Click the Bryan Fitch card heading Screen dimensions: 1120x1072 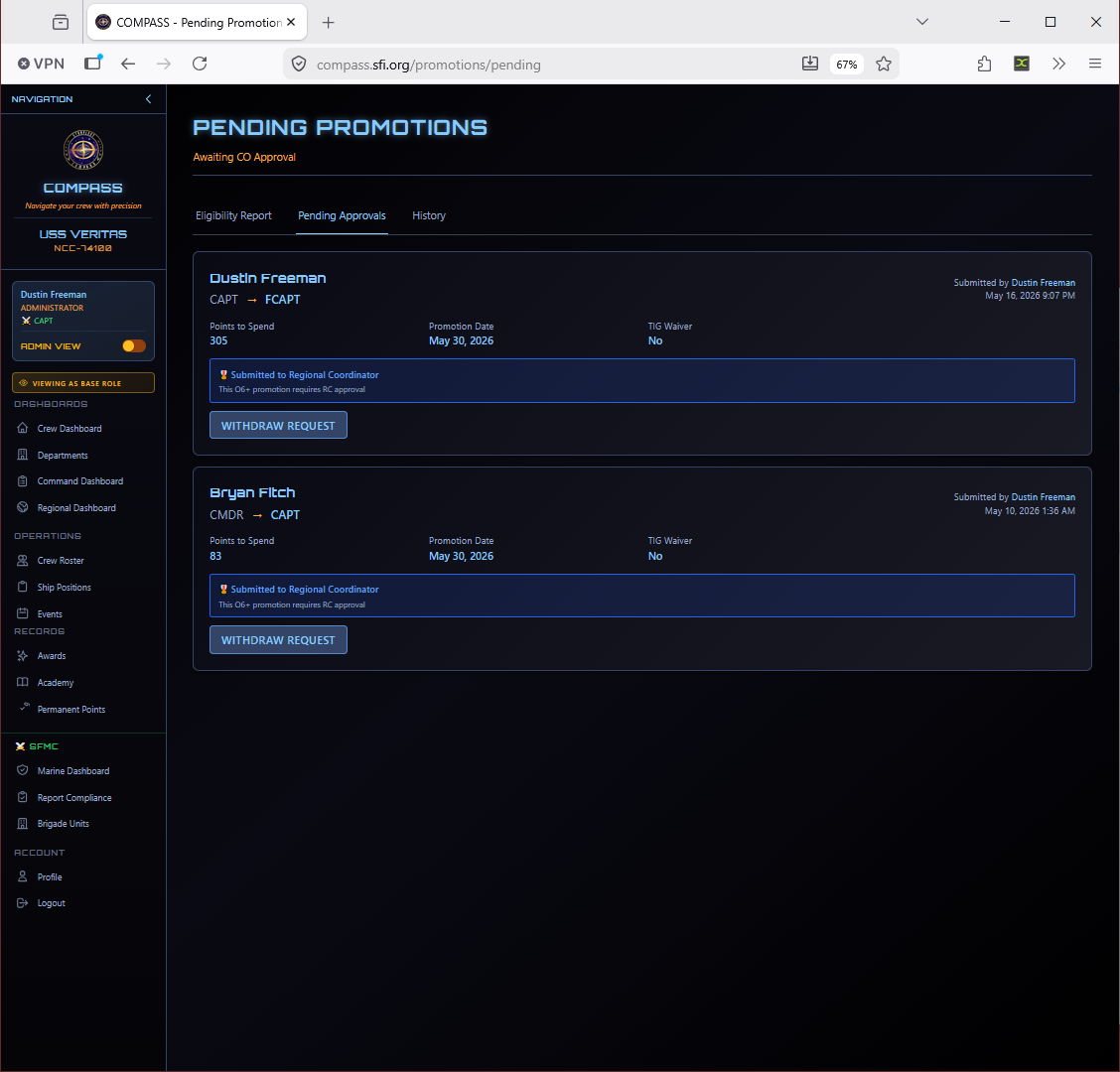(252, 492)
